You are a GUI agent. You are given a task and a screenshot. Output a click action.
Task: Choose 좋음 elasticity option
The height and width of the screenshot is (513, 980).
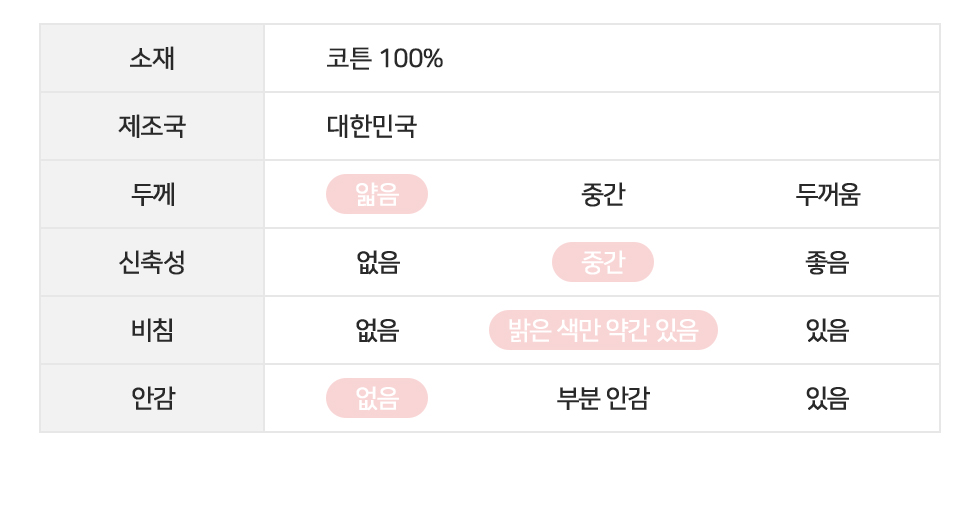(x=828, y=262)
